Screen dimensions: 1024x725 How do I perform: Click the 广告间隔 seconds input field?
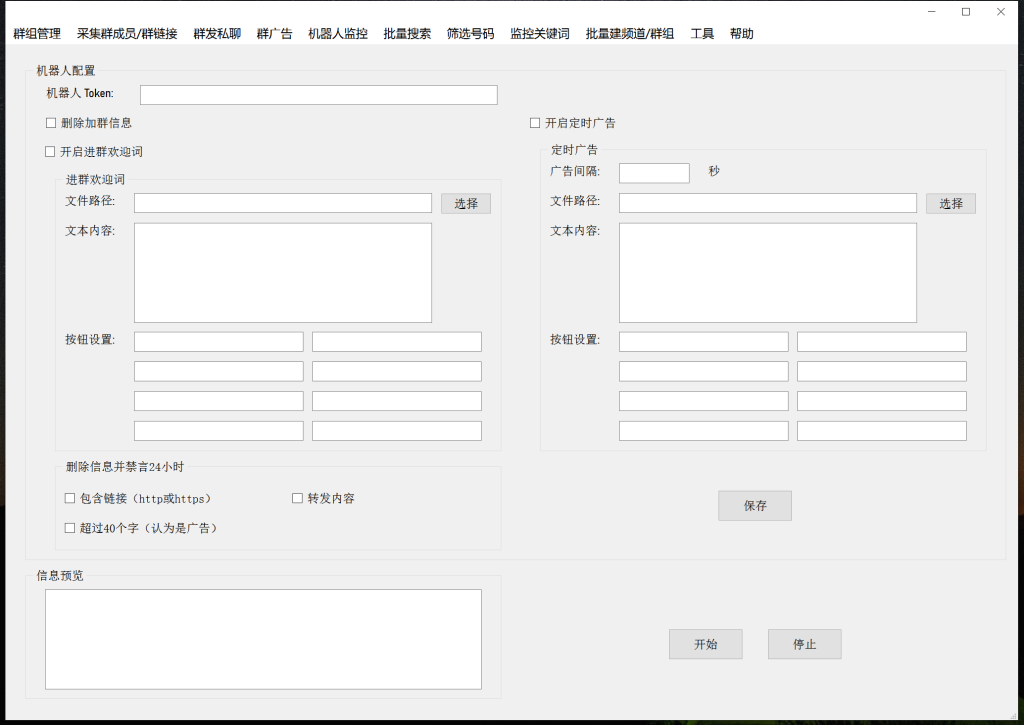pyautogui.click(x=653, y=172)
